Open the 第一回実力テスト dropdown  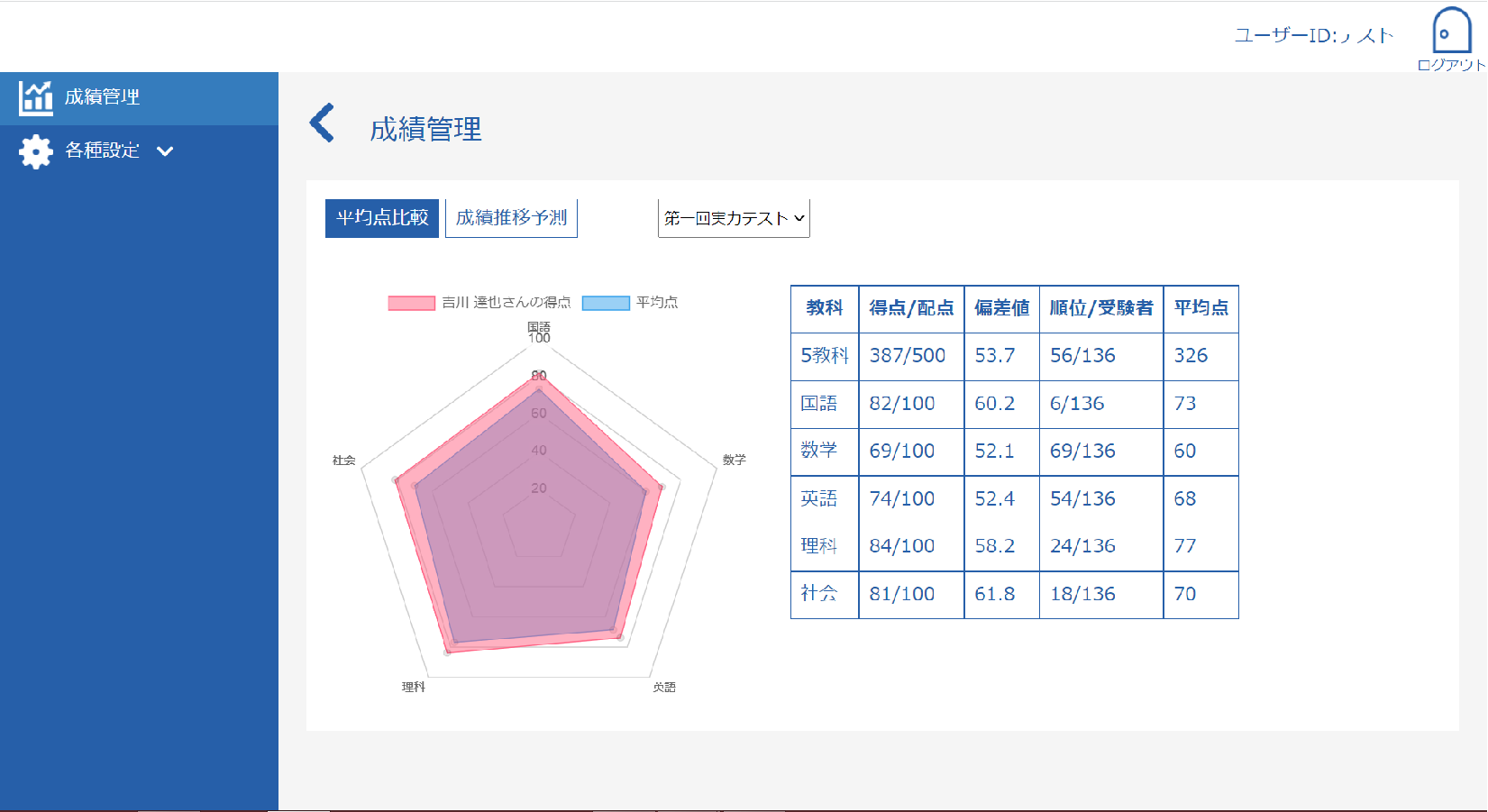(734, 218)
